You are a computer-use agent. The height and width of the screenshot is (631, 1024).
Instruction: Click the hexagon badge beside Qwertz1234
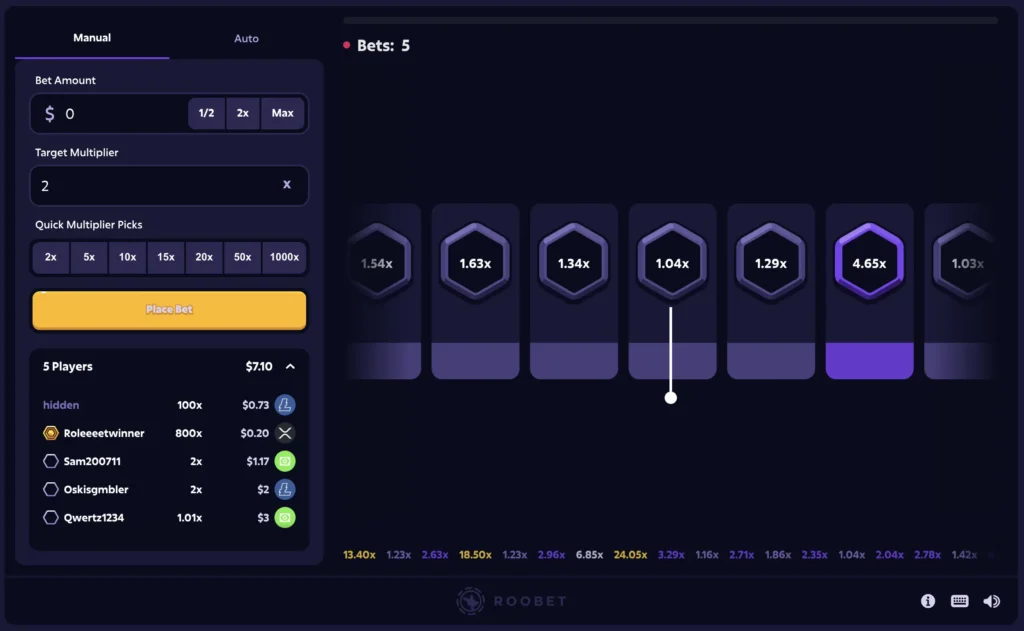coord(50,517)
